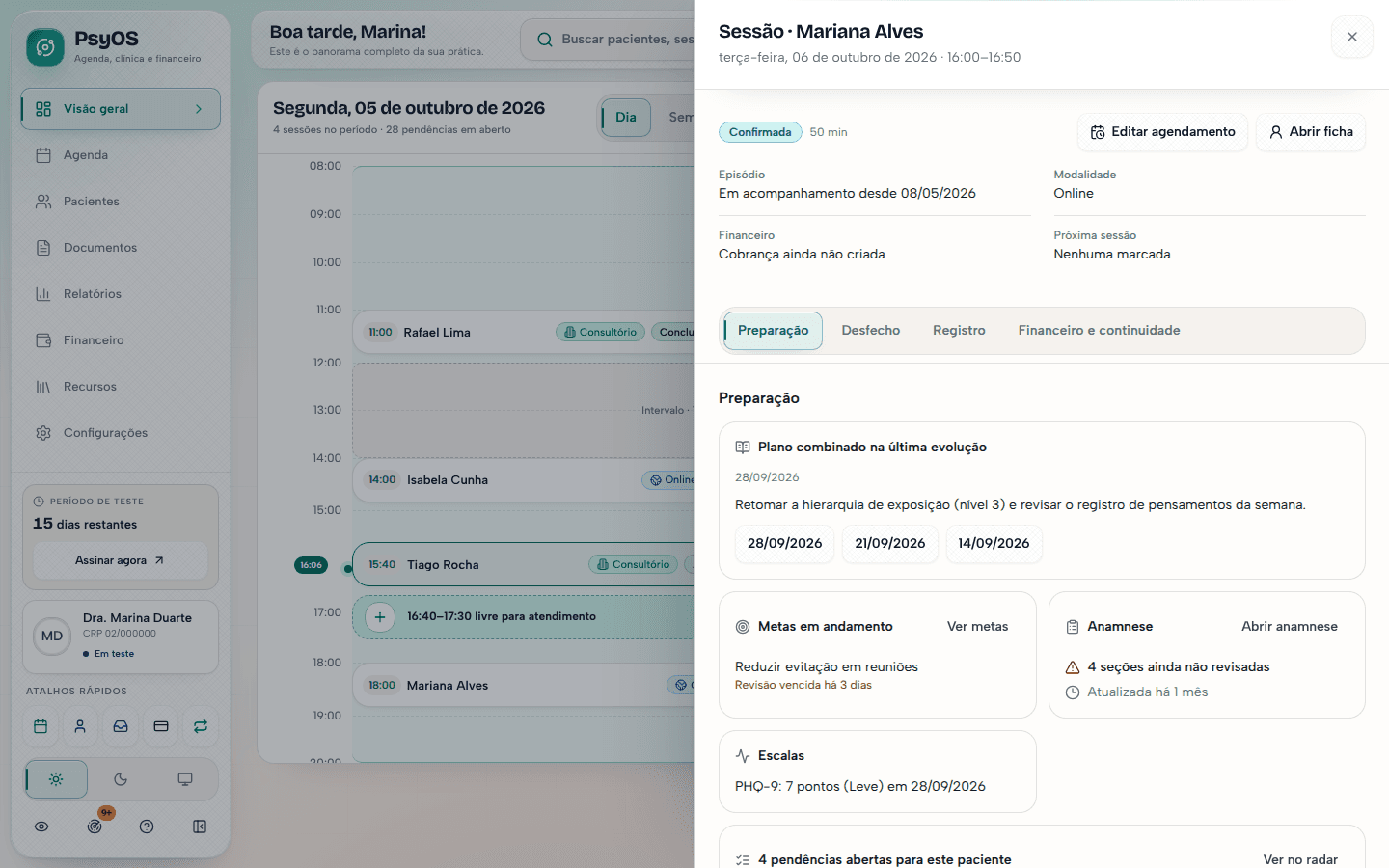
Task: Click Ver no radar link
Action: click(1300, 860)
